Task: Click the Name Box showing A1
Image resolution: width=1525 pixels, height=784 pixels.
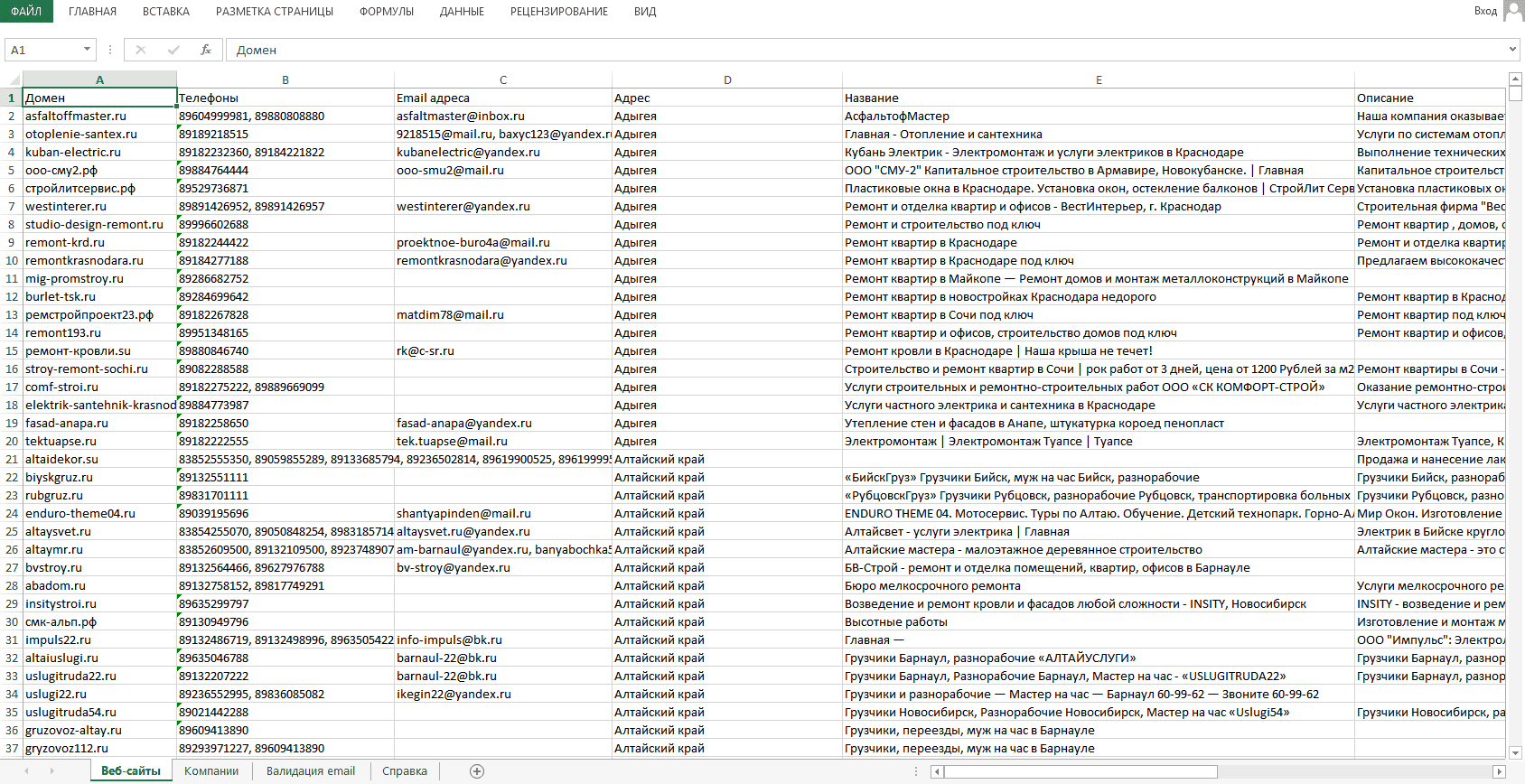Action: tap(43, 50)
